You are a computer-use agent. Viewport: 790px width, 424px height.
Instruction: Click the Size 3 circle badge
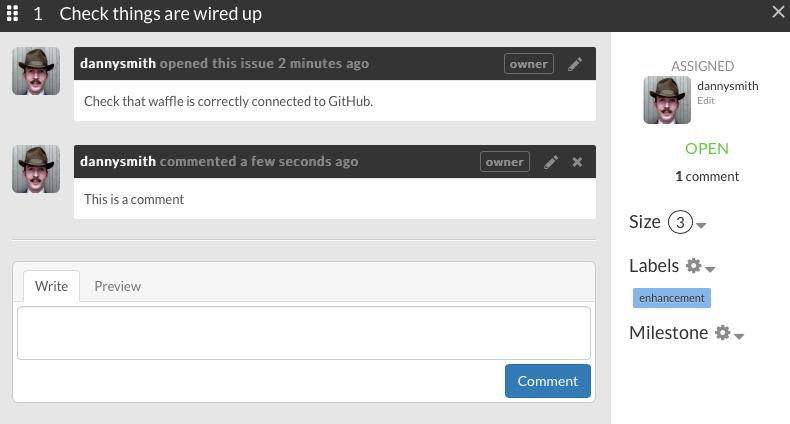pyautogui.click(x=679, y=223)
